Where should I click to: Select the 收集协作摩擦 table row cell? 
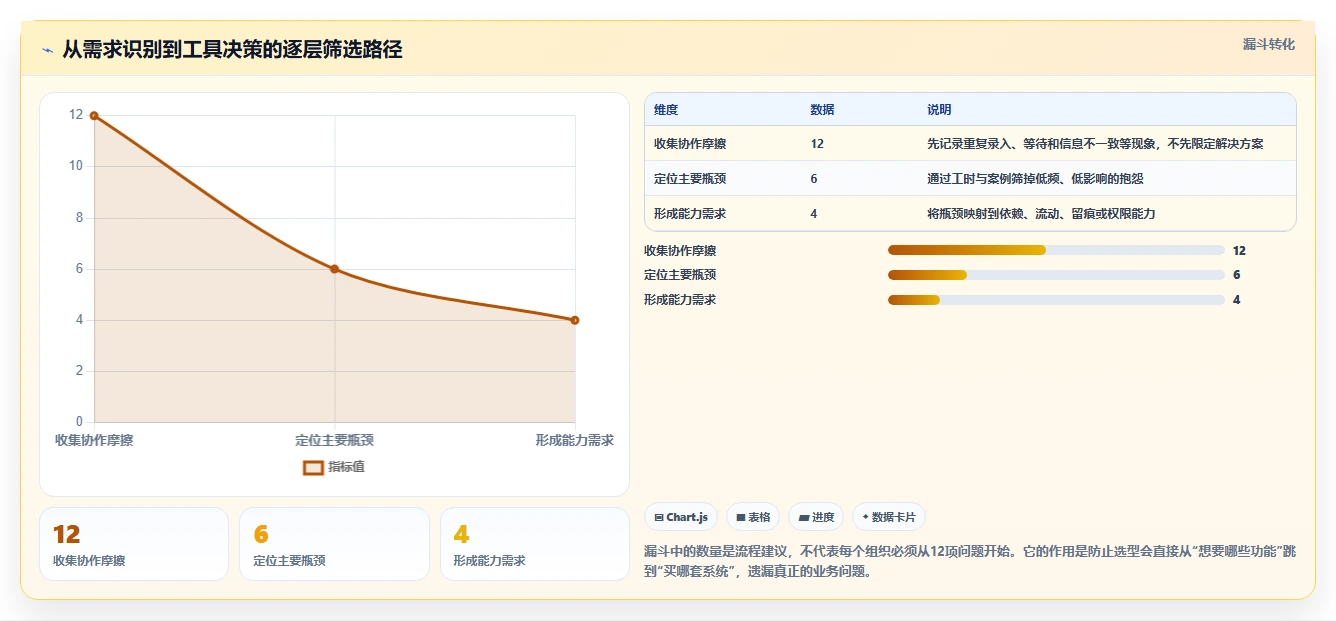[x=690, y=144]
